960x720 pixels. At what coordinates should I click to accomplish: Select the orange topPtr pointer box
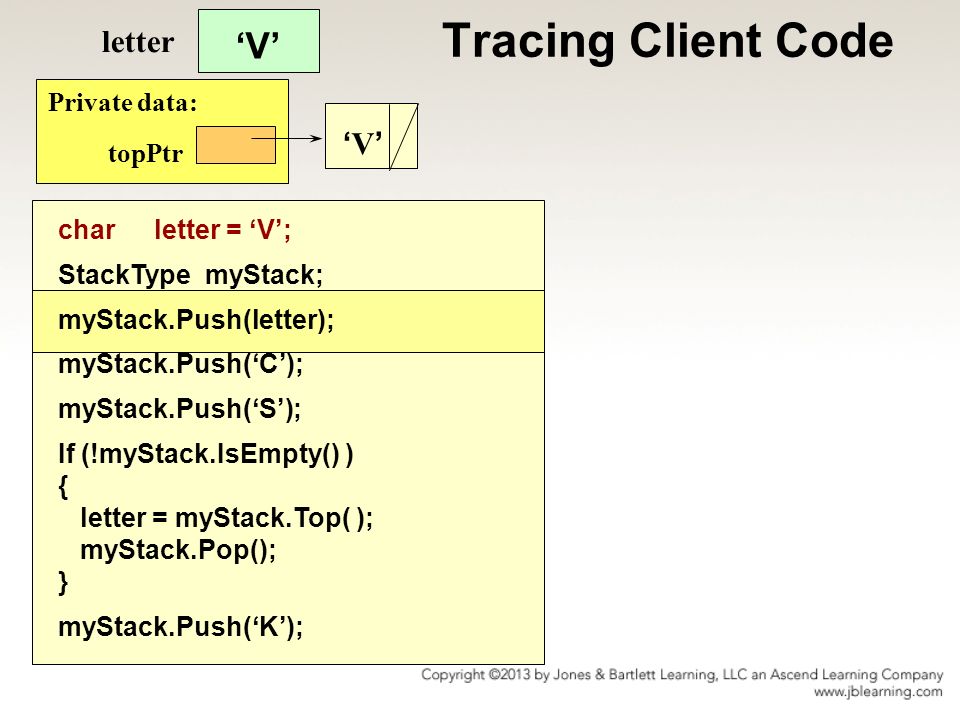236,145
